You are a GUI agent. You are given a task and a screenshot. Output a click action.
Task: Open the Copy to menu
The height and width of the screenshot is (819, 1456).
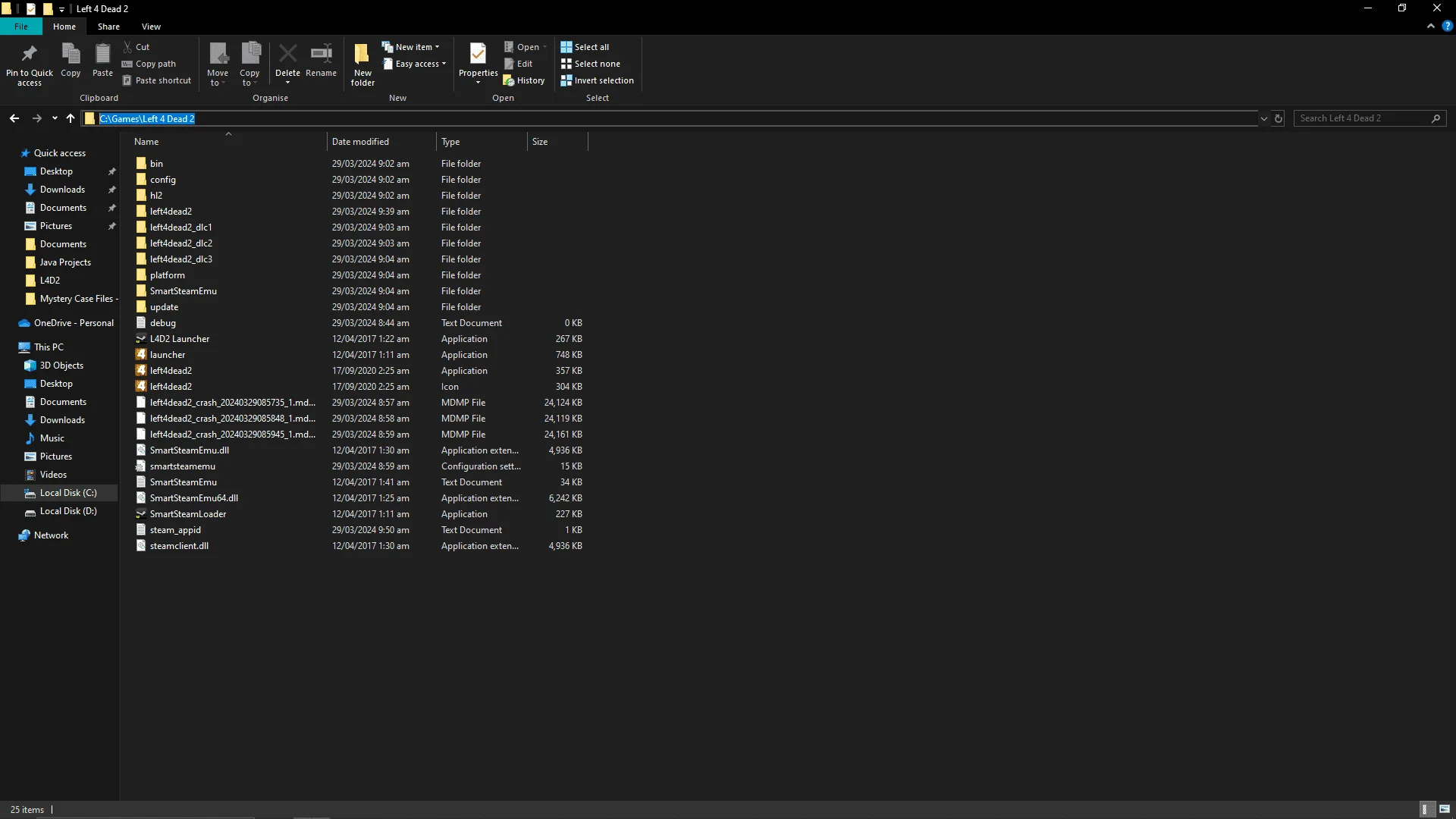249,64
